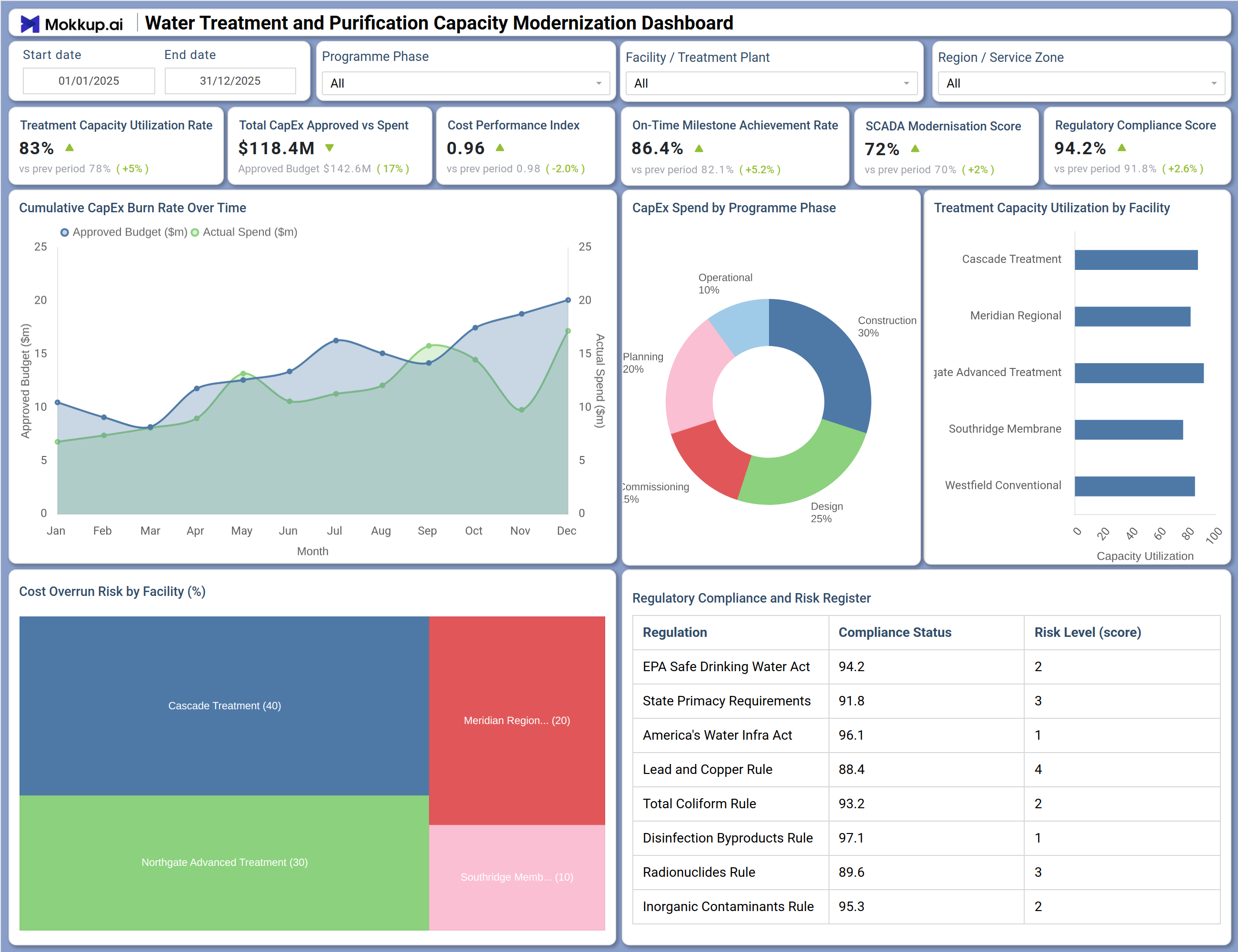The height and width of the screenshot is (952, 1238).
Task: Select Meridian Region... (20) treemap tile
Action: pos(517,721)
